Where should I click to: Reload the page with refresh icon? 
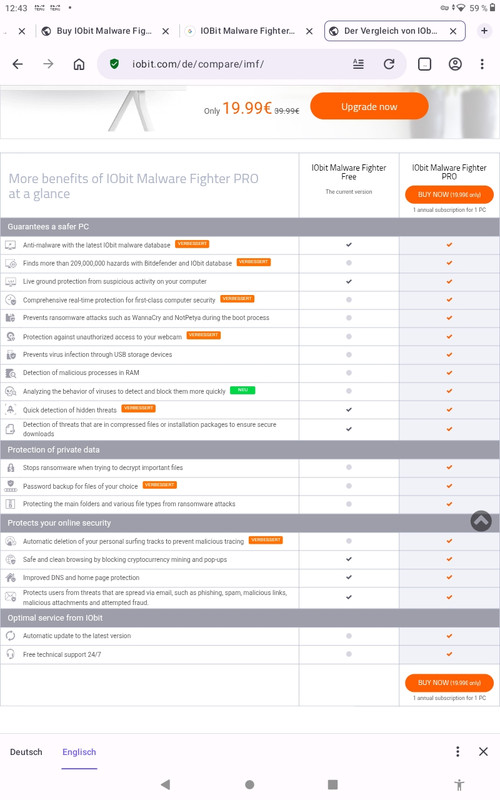click(x=389, y=64)
